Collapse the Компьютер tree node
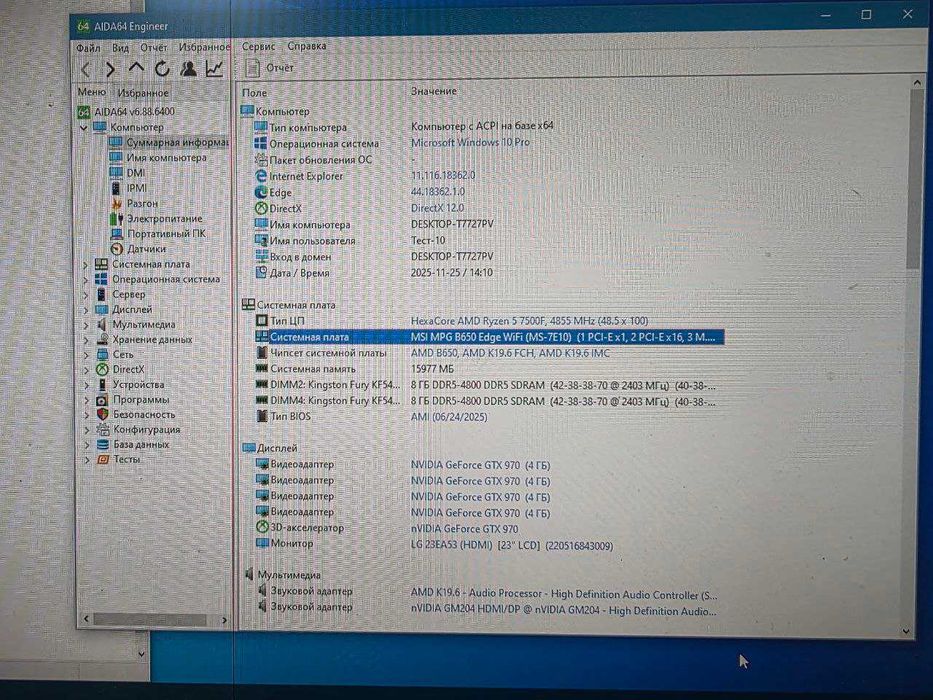 tap(84, 127)
